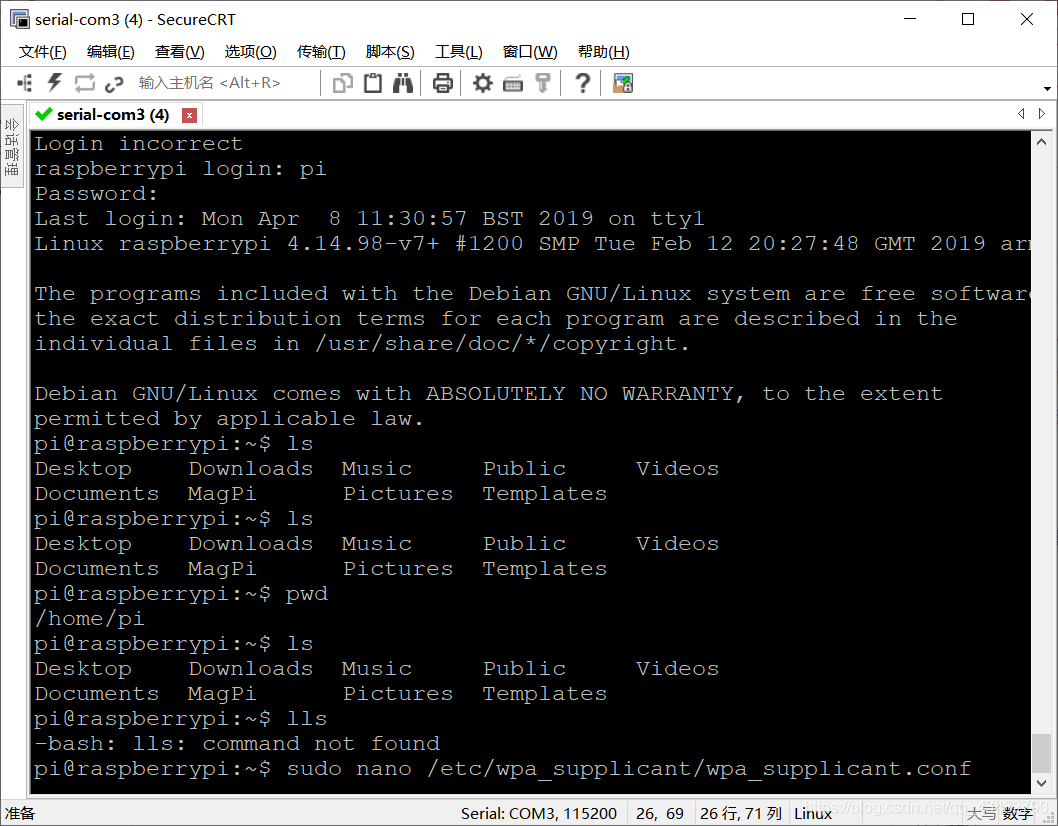Click 'Login incorrect' terminal line
The height and width of the screenshot is (826, 1058).
138,144
